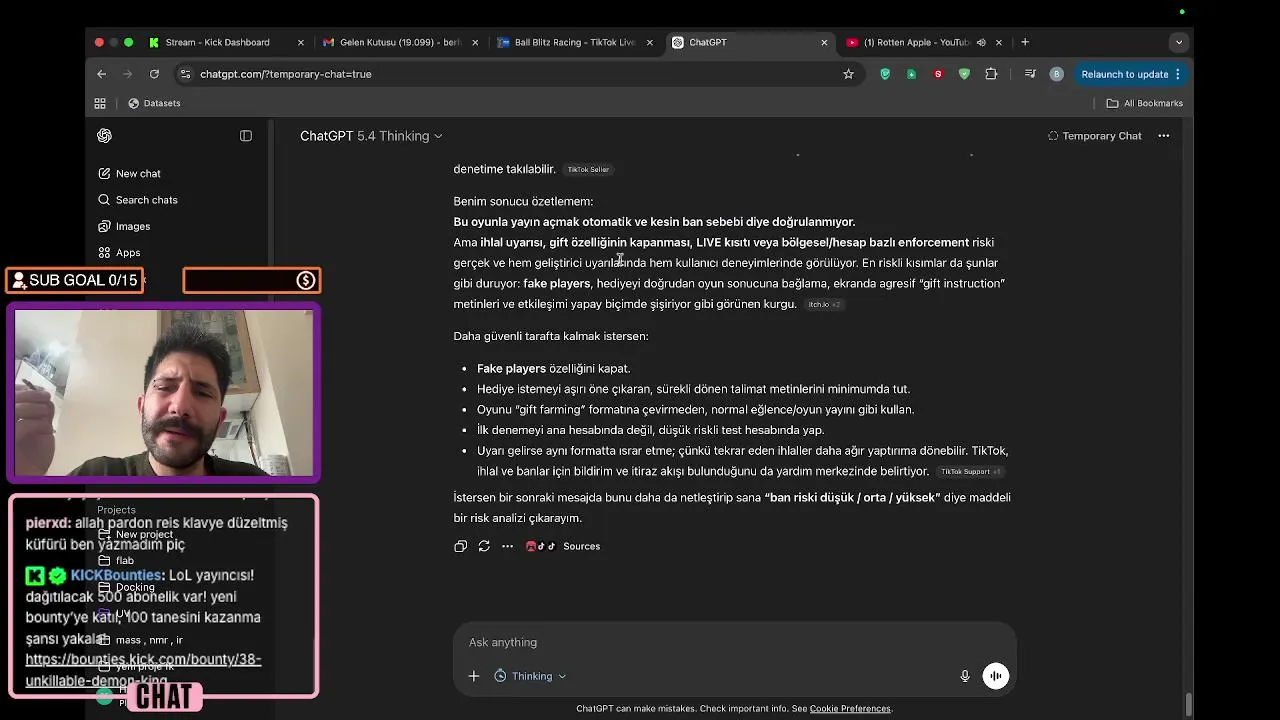Viewport: 1280px width, 720px height.
Task: Click the "Benim sonucu özetlemem:" line
Action: click(523, 201)
